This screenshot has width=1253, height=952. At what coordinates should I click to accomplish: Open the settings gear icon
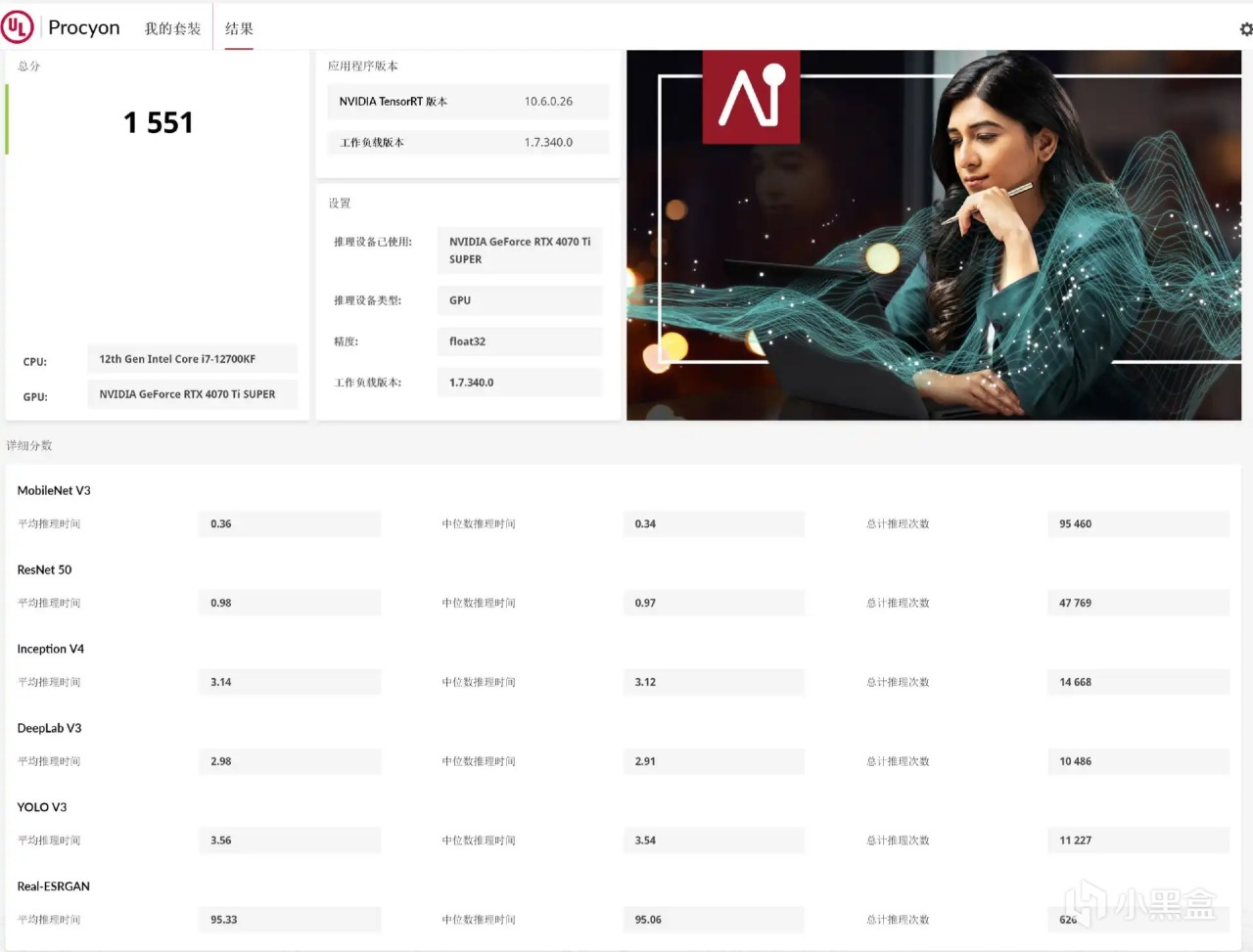[x=1245, y=29]
